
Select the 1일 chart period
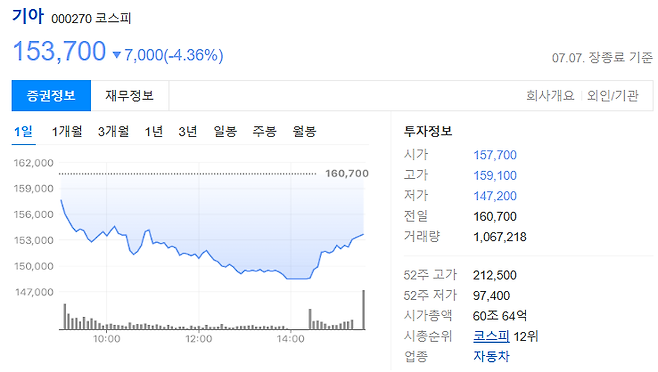pyautogui.click(x=24, y=132)
